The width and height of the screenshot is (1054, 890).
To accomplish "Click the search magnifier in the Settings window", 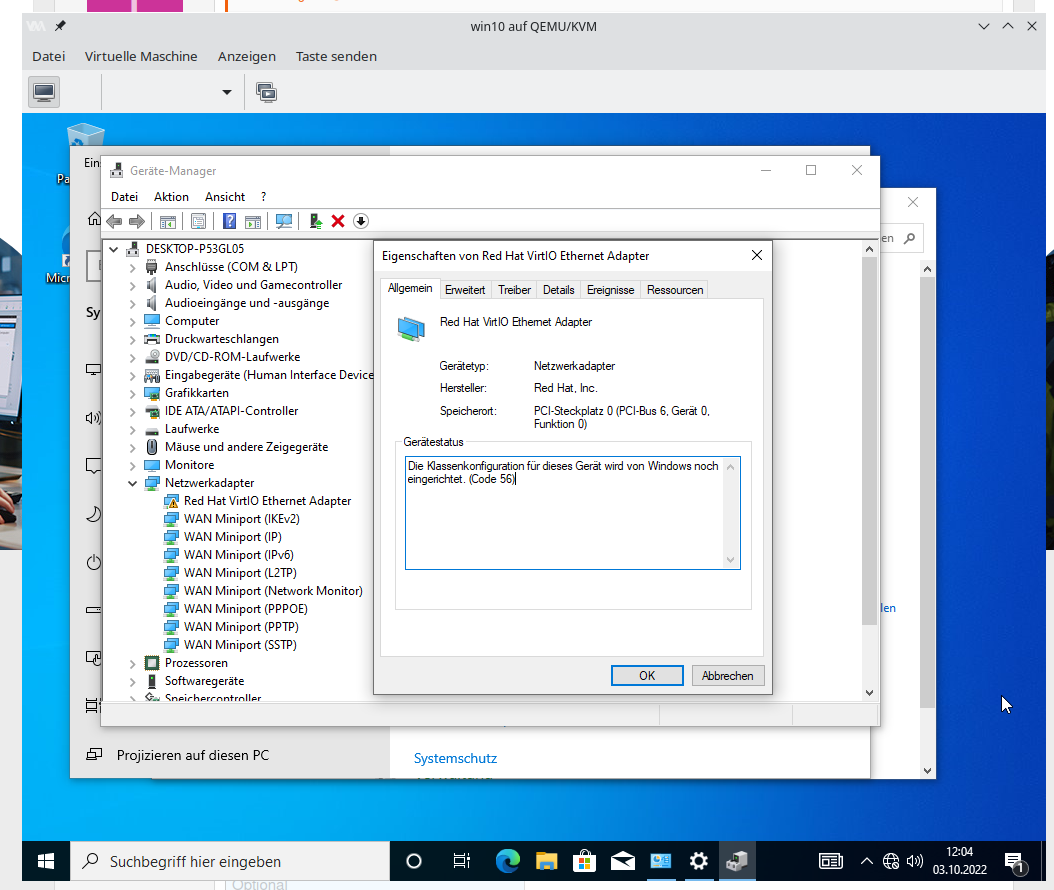I will click(909, 238).
